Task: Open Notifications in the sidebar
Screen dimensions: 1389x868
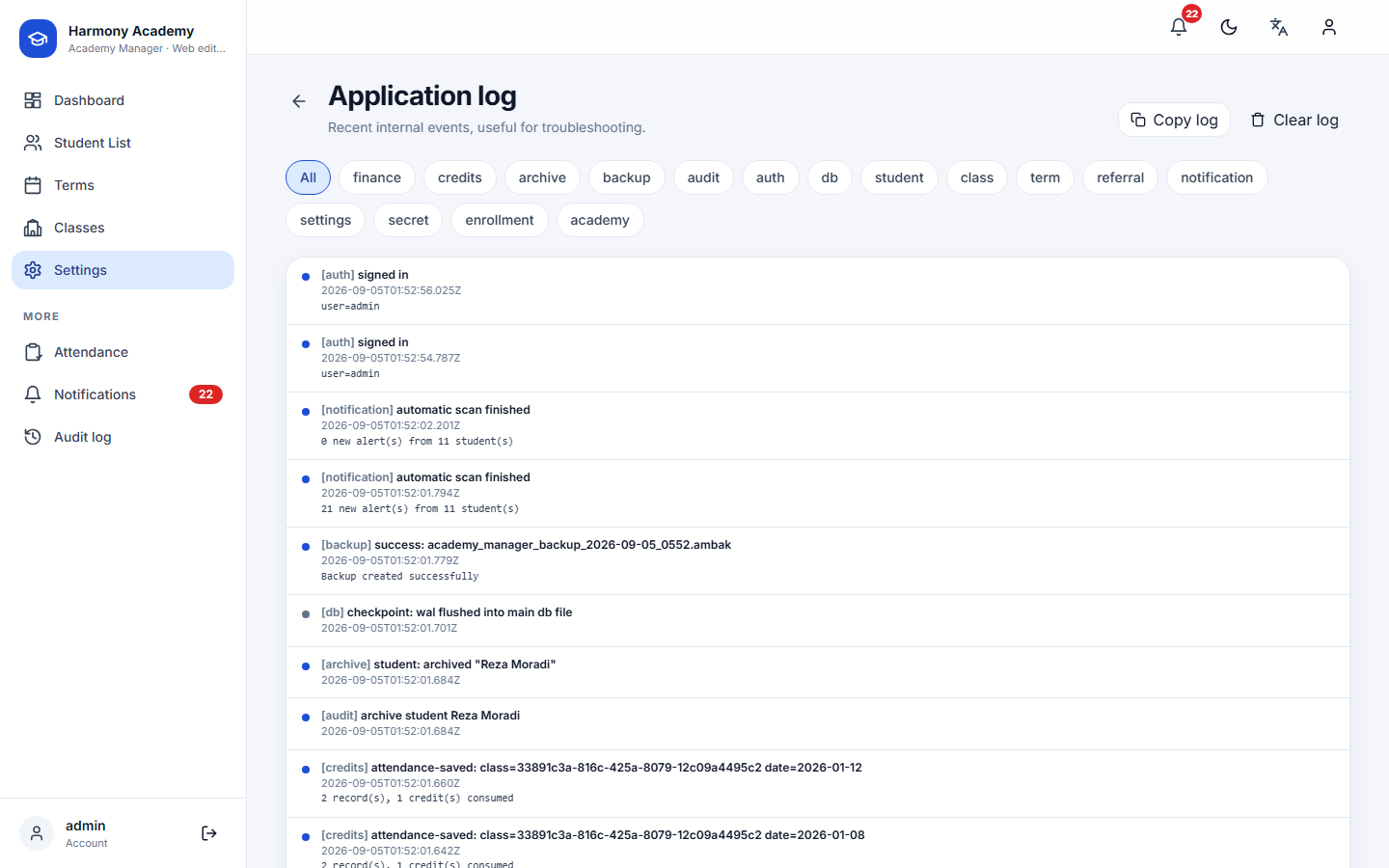Action: (123, 394)
